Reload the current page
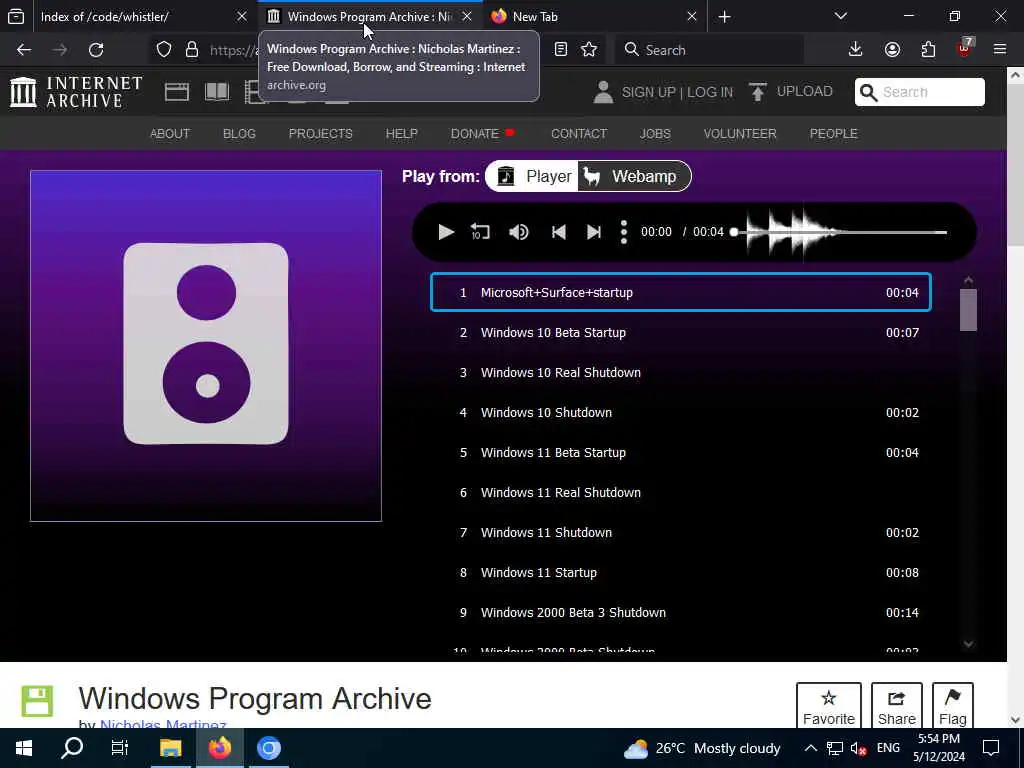The width and height of the screenshot is (1024, 768). (x=96, y=50)
